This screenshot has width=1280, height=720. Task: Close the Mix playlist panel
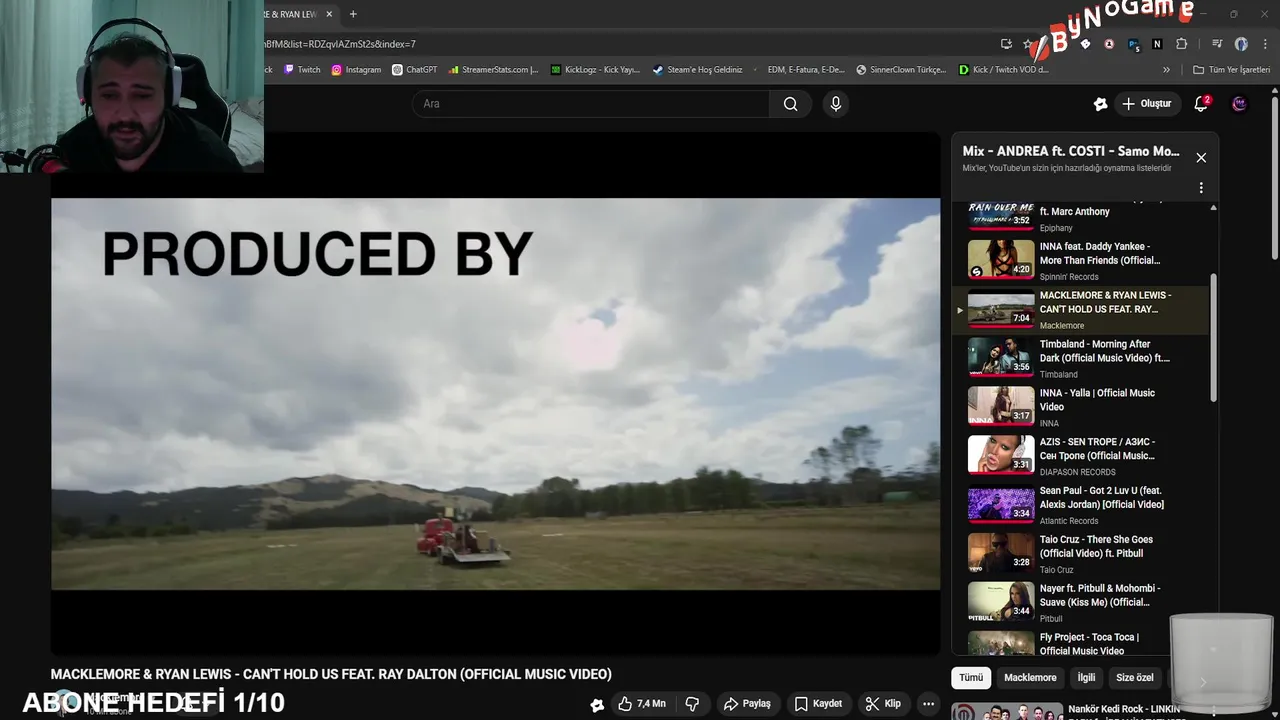click(x=1201, y=158)
